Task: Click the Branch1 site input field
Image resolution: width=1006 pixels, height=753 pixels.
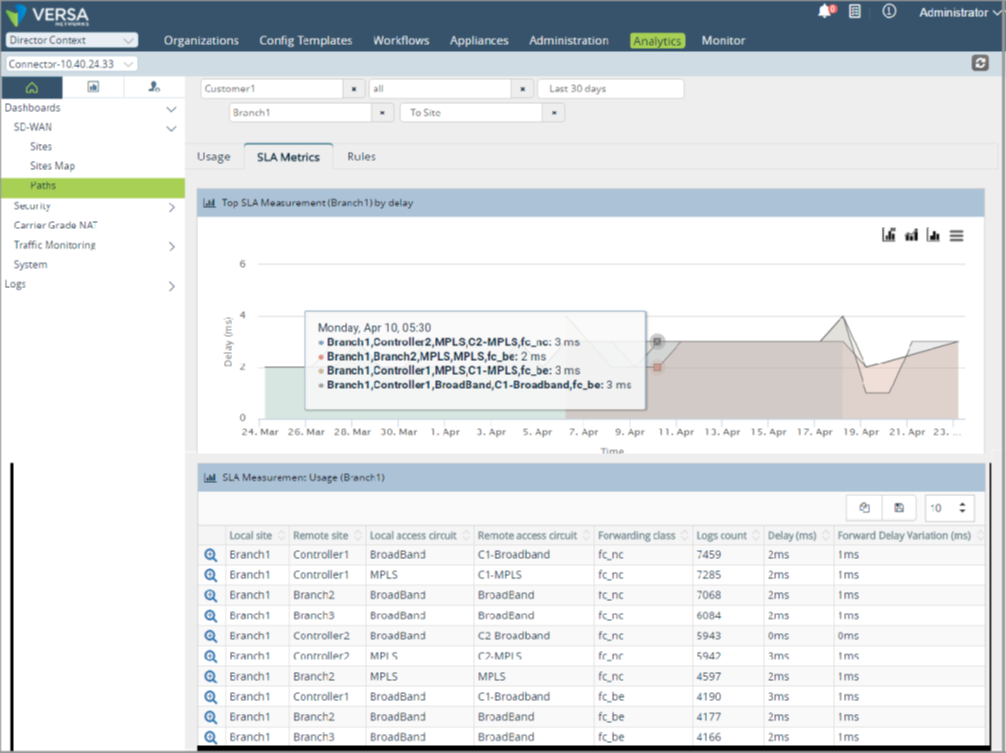Action: coord(300,113)
